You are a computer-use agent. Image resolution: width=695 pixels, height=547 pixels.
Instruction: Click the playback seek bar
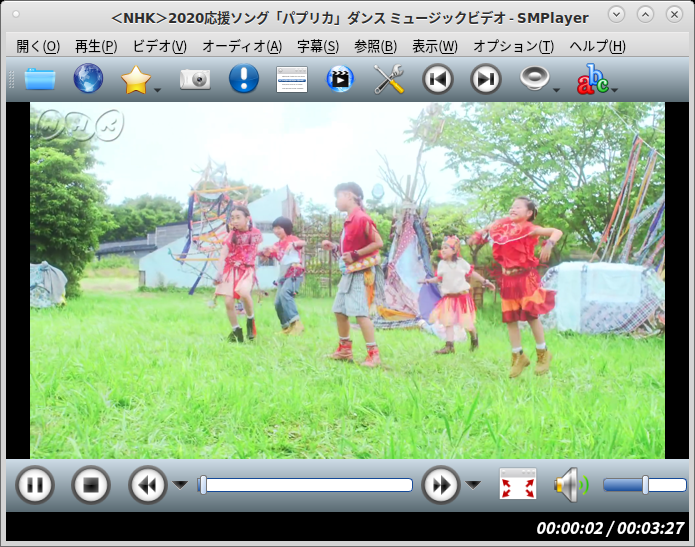pos(305,485)
